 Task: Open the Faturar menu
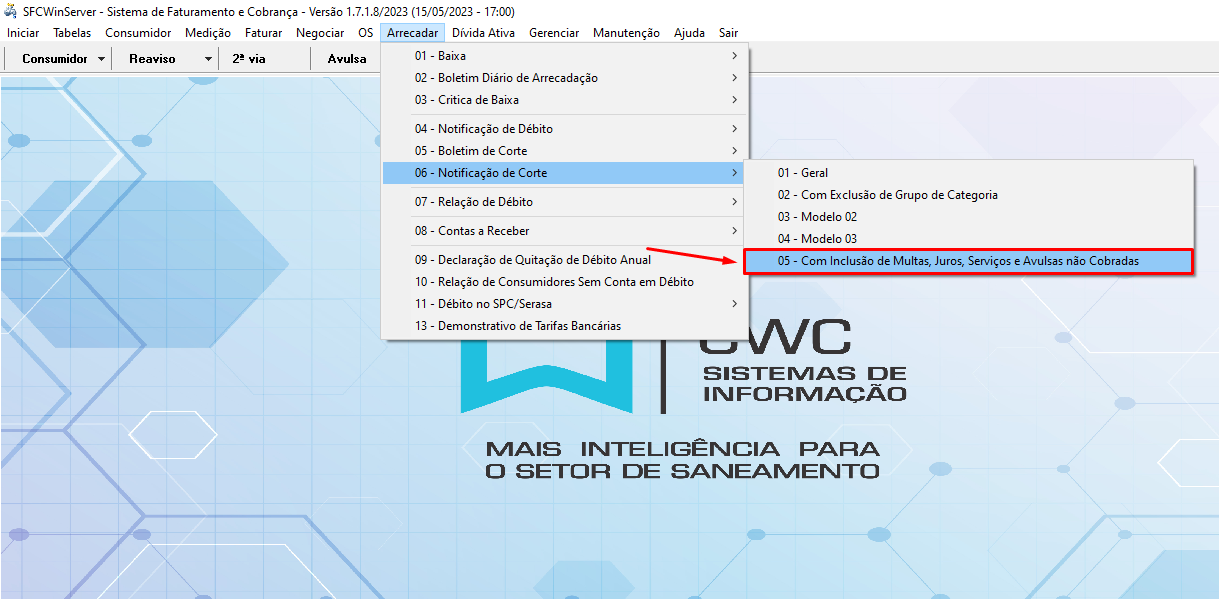(263, 33)
